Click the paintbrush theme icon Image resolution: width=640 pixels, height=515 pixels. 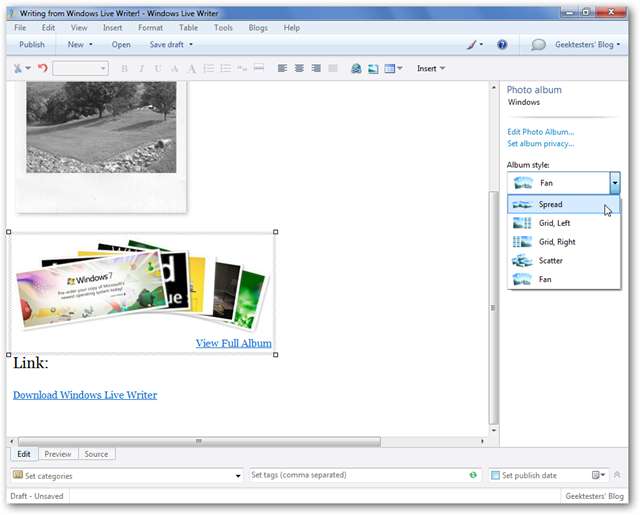click(x=473, y=45)
